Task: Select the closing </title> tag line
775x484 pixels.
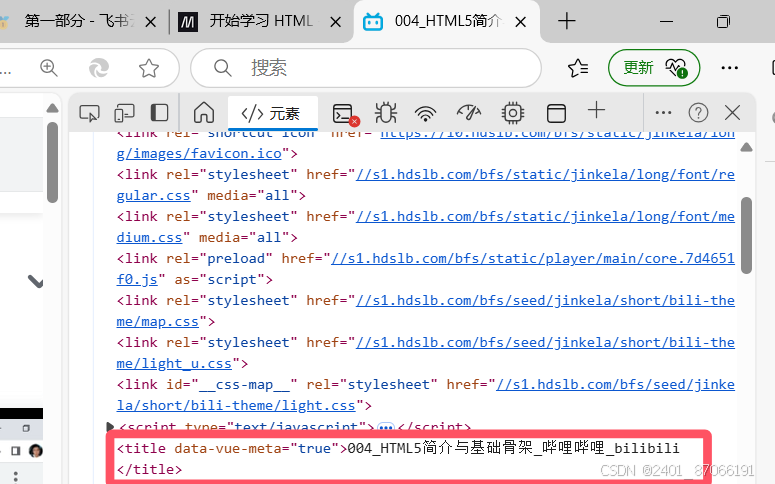Action: [x=149, y=469]
